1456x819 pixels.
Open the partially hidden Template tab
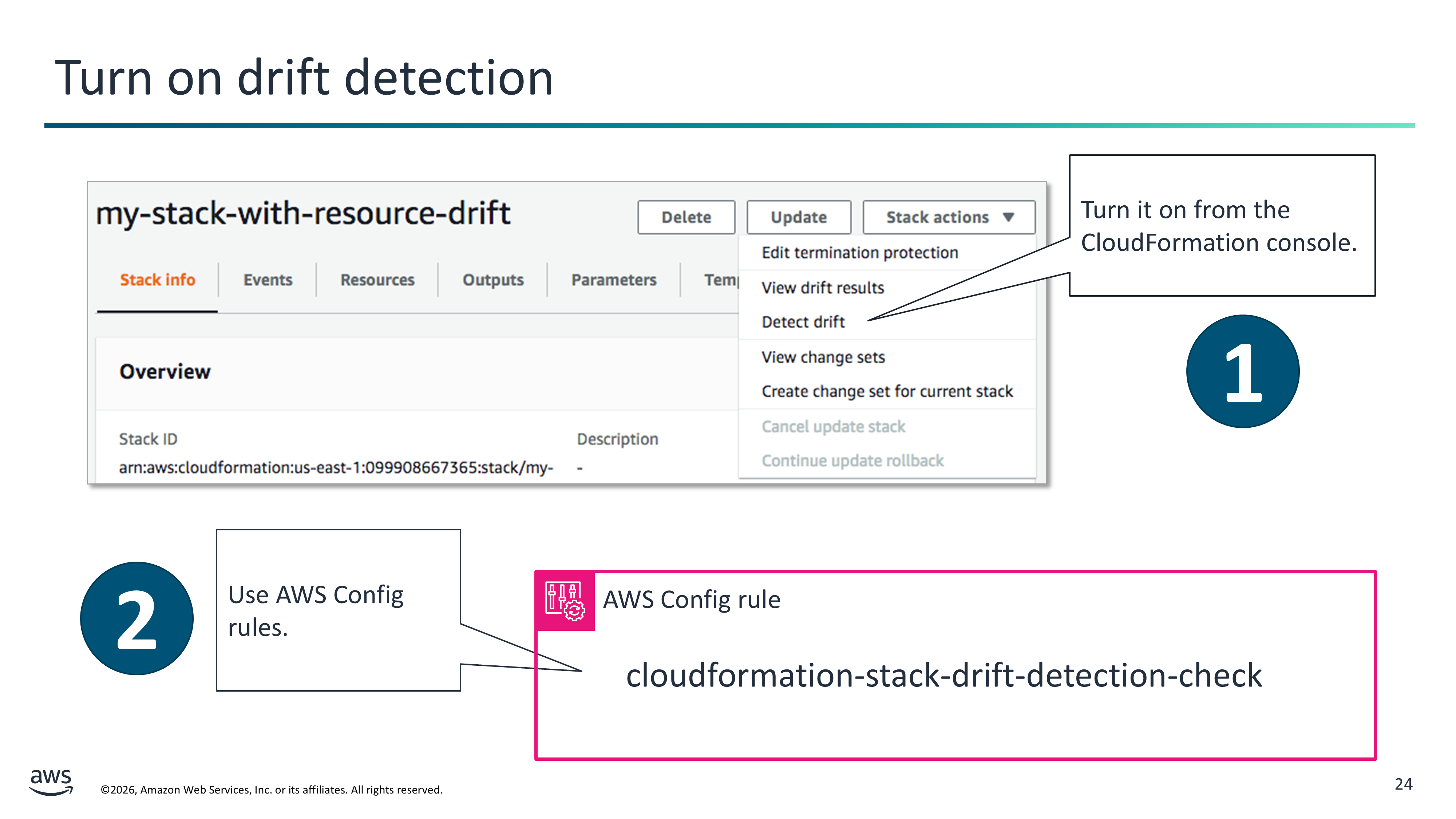[x=721, y=280]
